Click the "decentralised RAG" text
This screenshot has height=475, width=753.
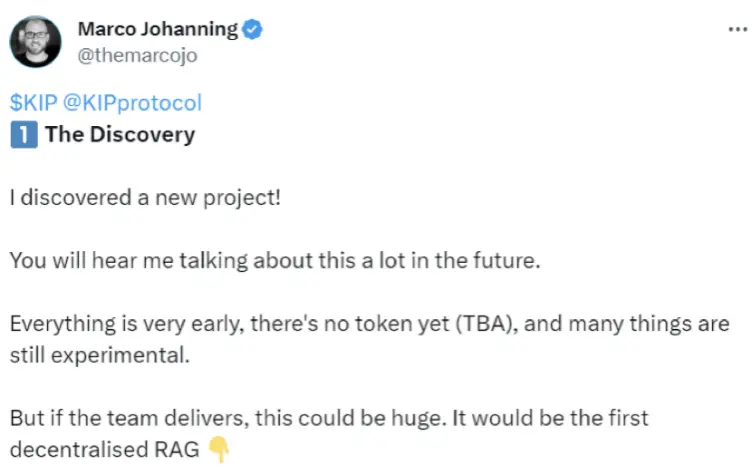pyautogui.click(x=105, y=450)
